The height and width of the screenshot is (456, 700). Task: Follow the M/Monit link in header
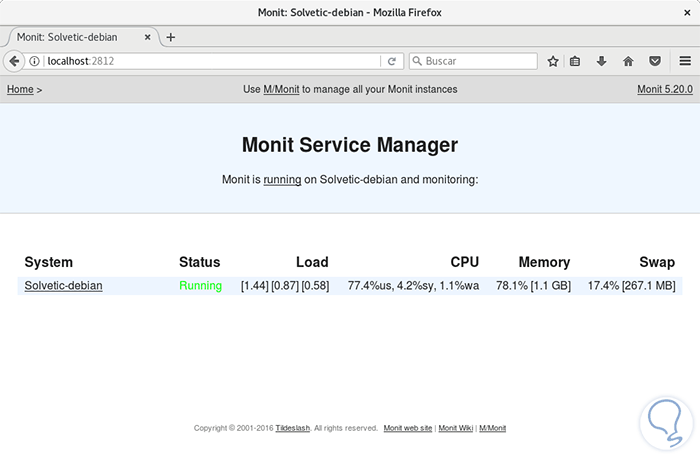281,89
